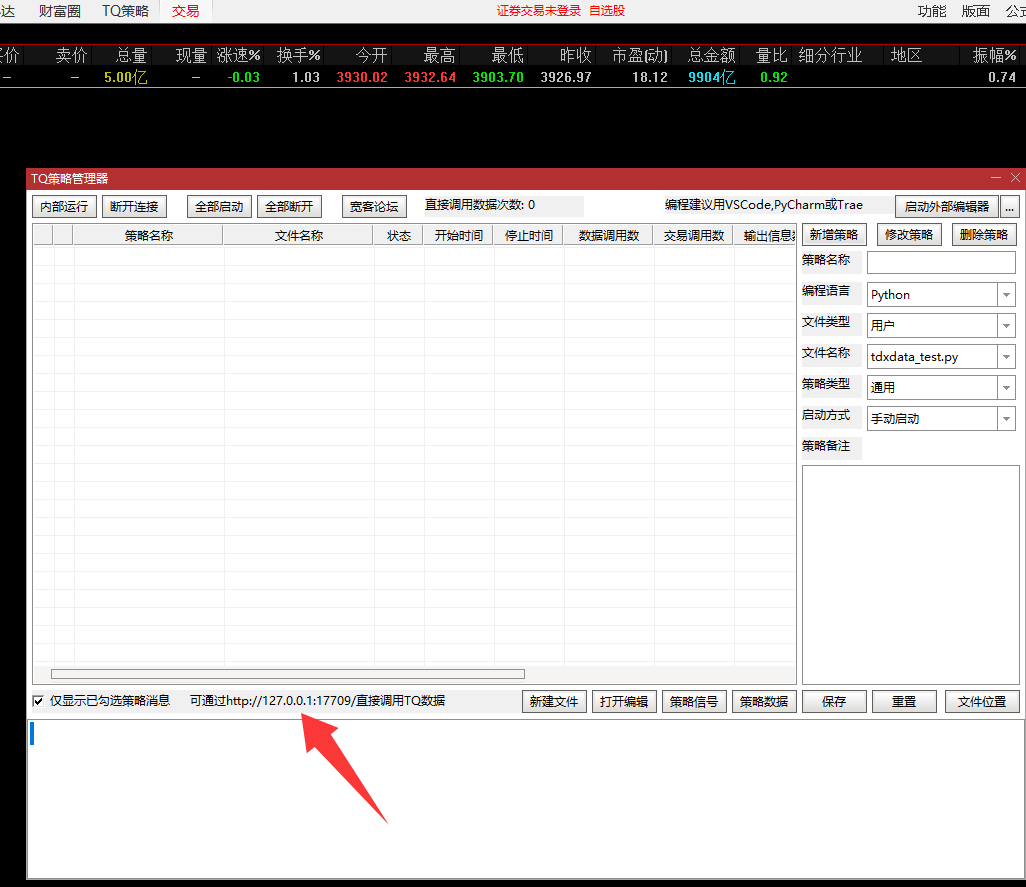1026x887 pixels.
Task: Click the 重置 reset button
Action: point(904,702)
